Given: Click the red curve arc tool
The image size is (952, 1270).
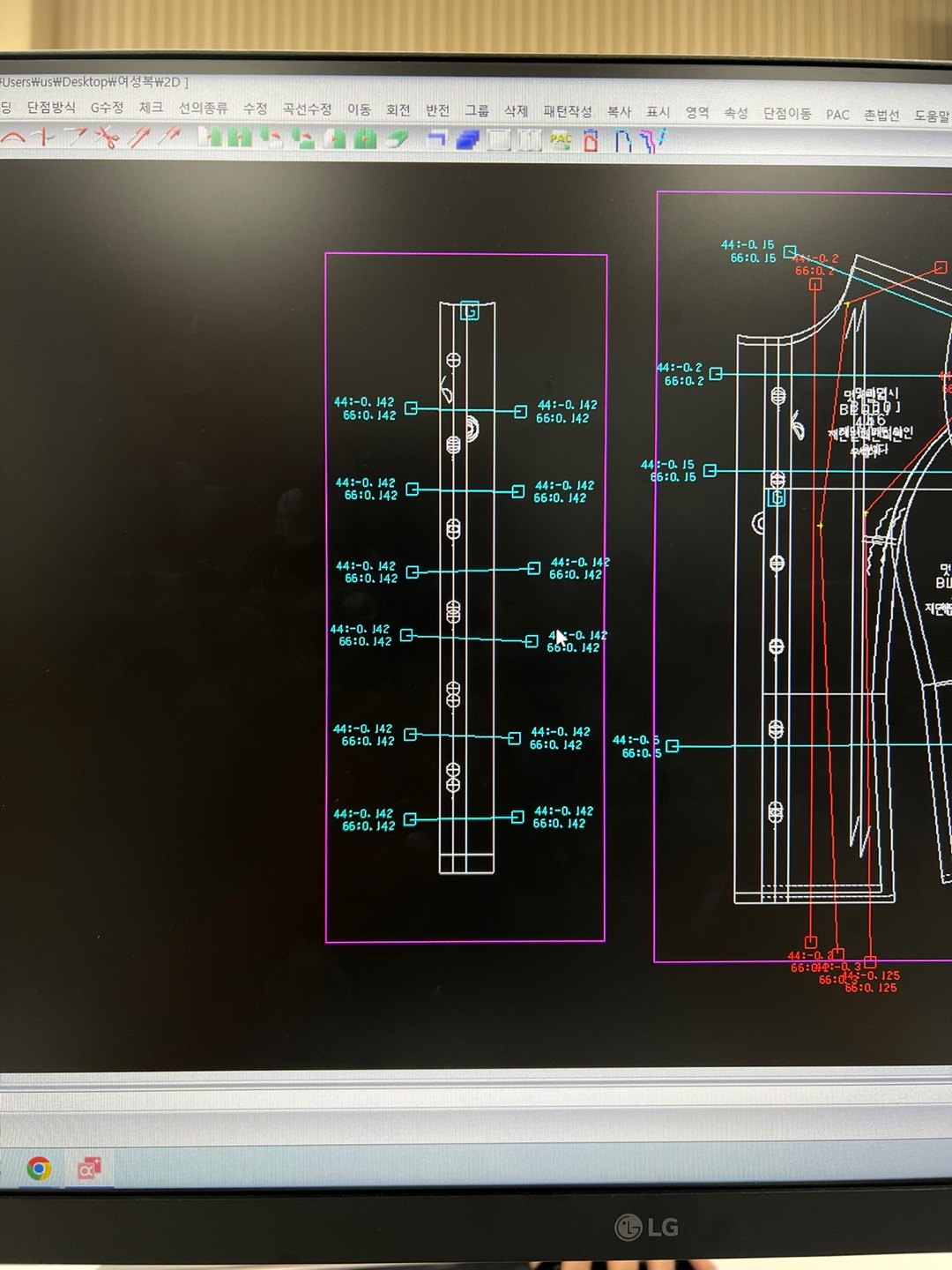Looking at the screenshot, I should coord(13,138).
